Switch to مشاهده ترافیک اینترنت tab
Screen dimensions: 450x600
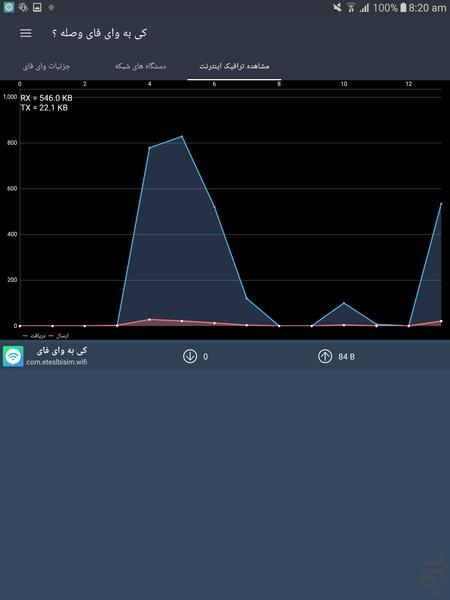coord(234,66)
